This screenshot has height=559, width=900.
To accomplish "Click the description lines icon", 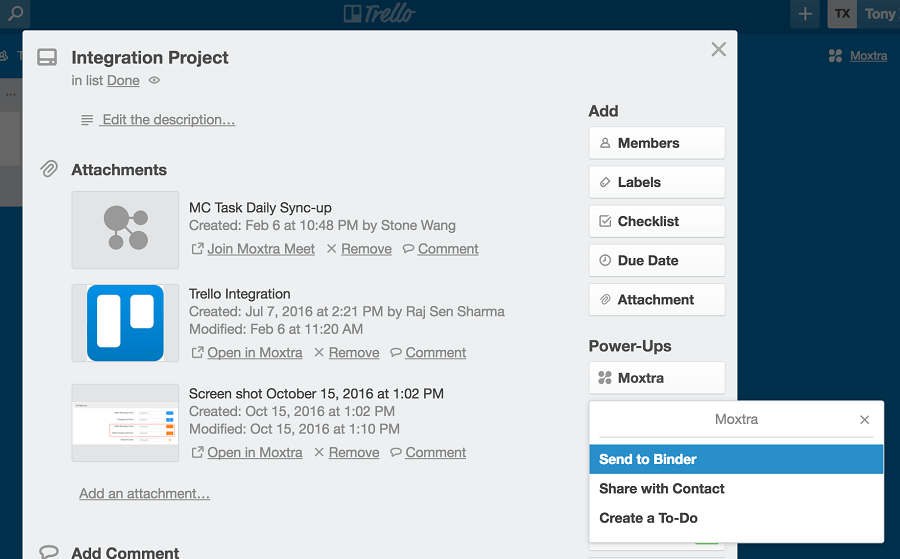I will (87, 120).
